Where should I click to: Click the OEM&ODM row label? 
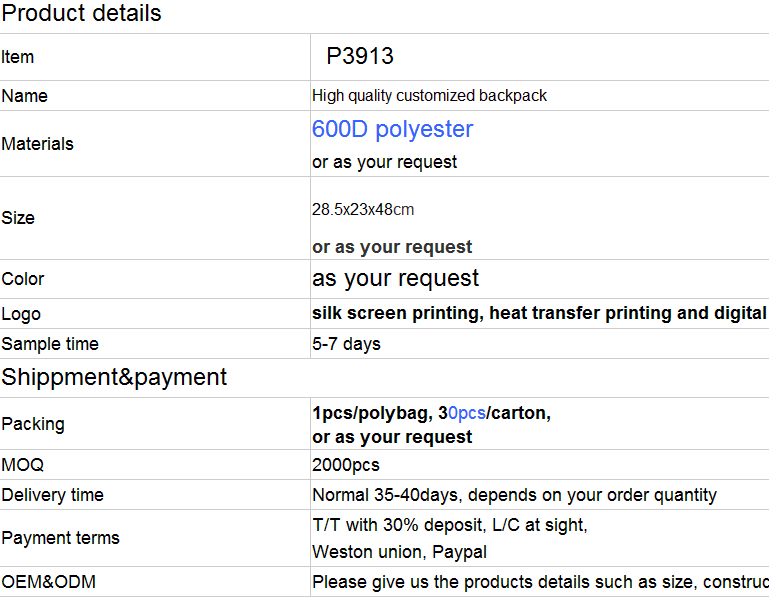pyautogui.click(x=48, y=582)
